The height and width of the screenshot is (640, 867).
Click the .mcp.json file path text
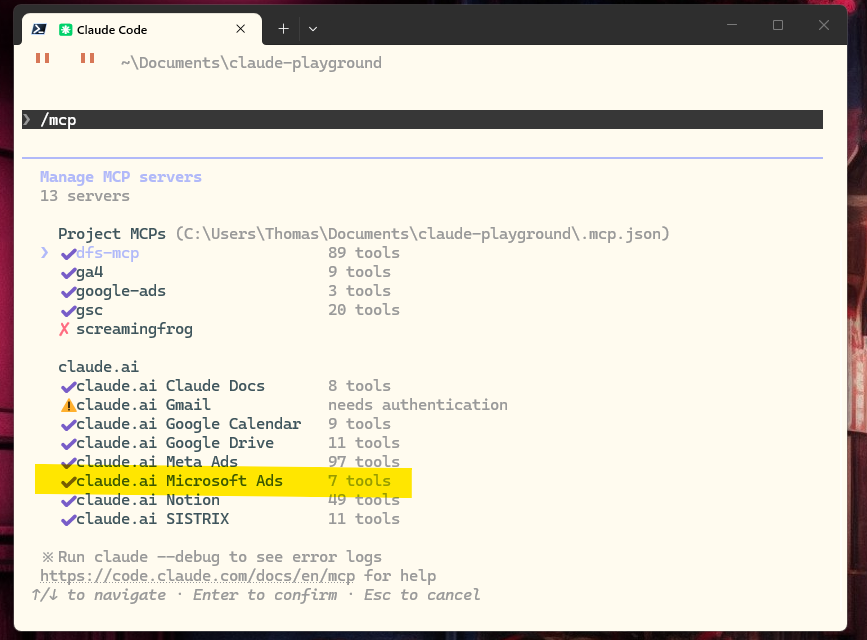coord(422,234)
